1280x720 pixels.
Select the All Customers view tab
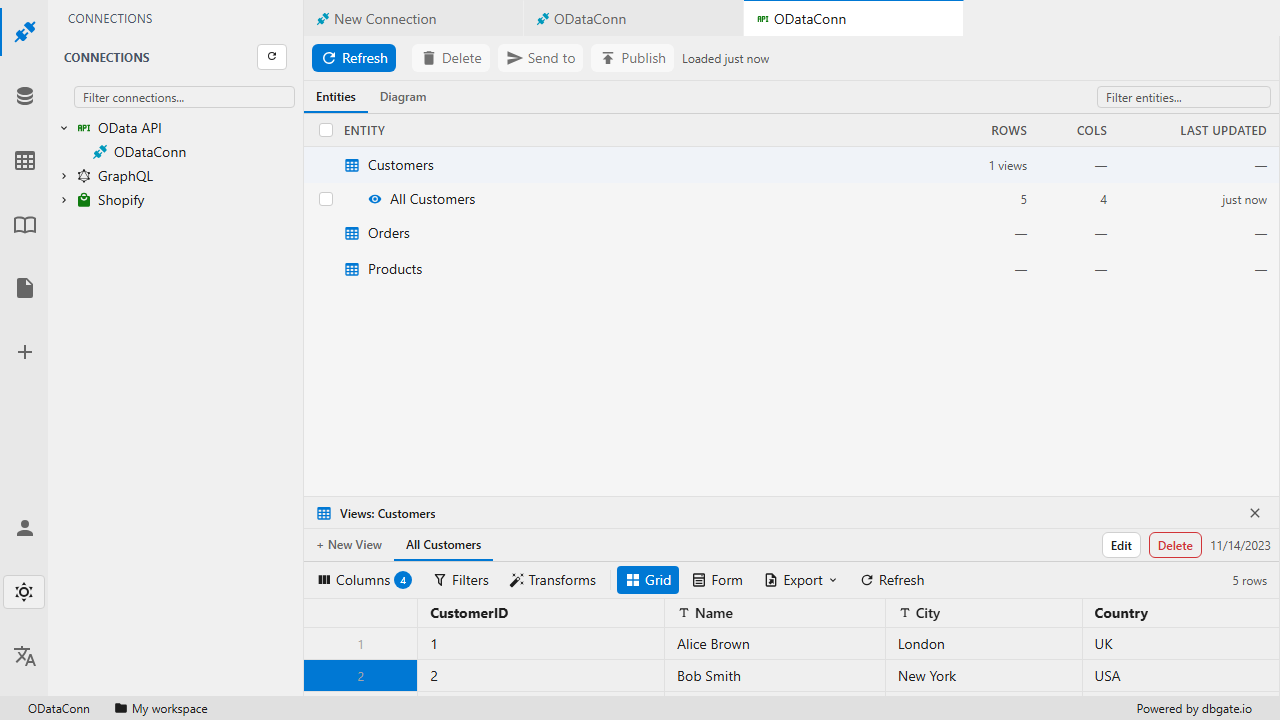coord(443,545)
